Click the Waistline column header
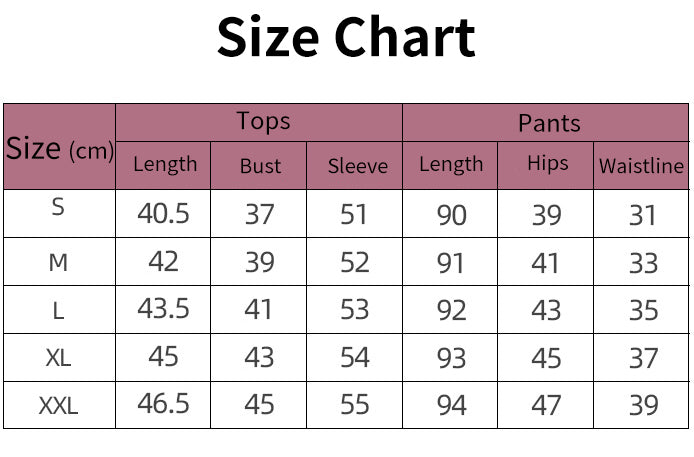 point(641,166)
